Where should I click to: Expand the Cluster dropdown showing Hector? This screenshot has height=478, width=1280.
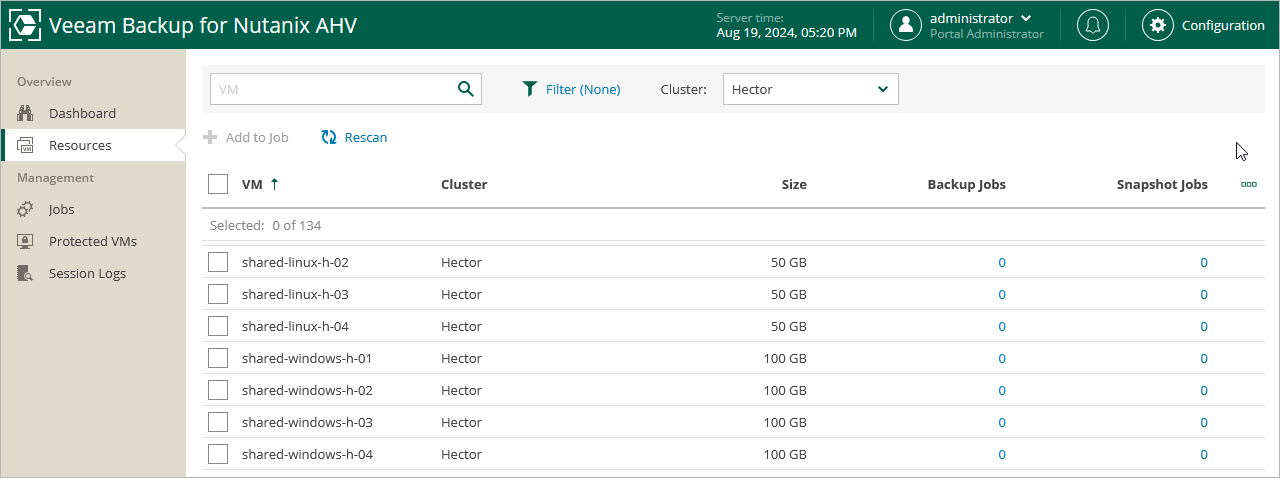[810, 89]
